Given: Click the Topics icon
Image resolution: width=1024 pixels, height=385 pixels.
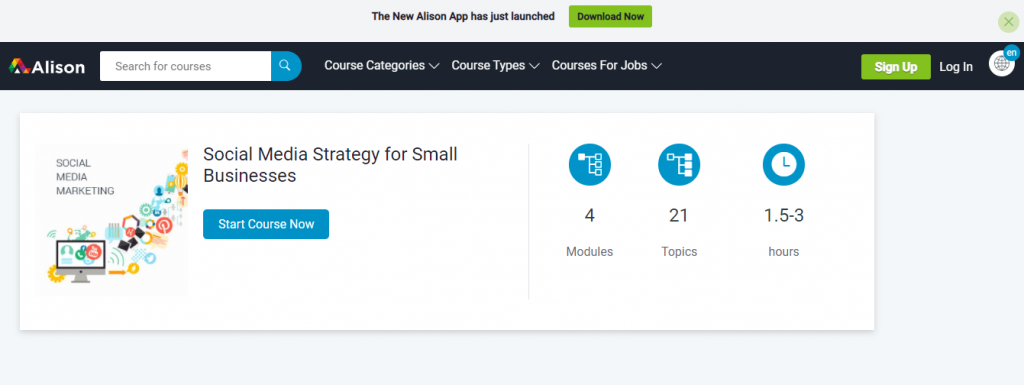Looking at the screenshot, I should click(x=679, y=164).
